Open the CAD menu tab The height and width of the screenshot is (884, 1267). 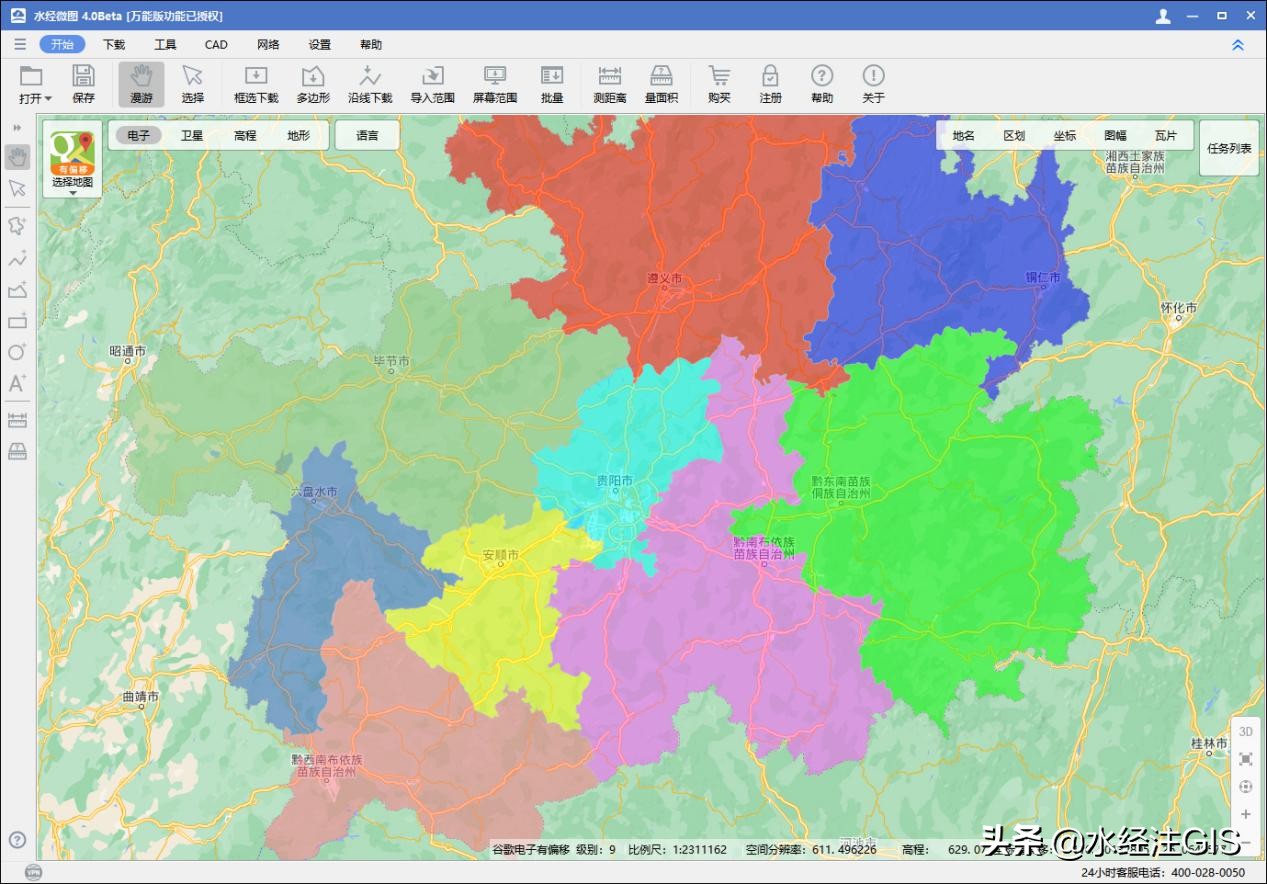click(x=216, y=45)
